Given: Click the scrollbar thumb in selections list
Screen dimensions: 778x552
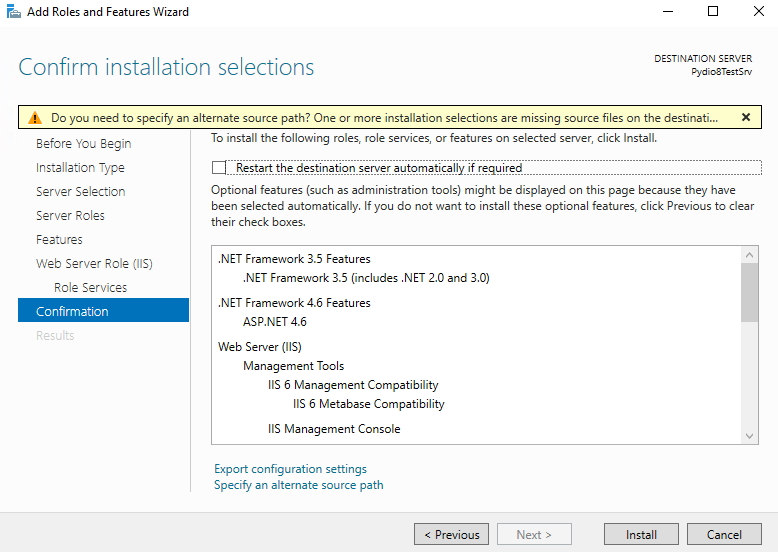Looking at the screenshot, I should (x=749, y=293).
